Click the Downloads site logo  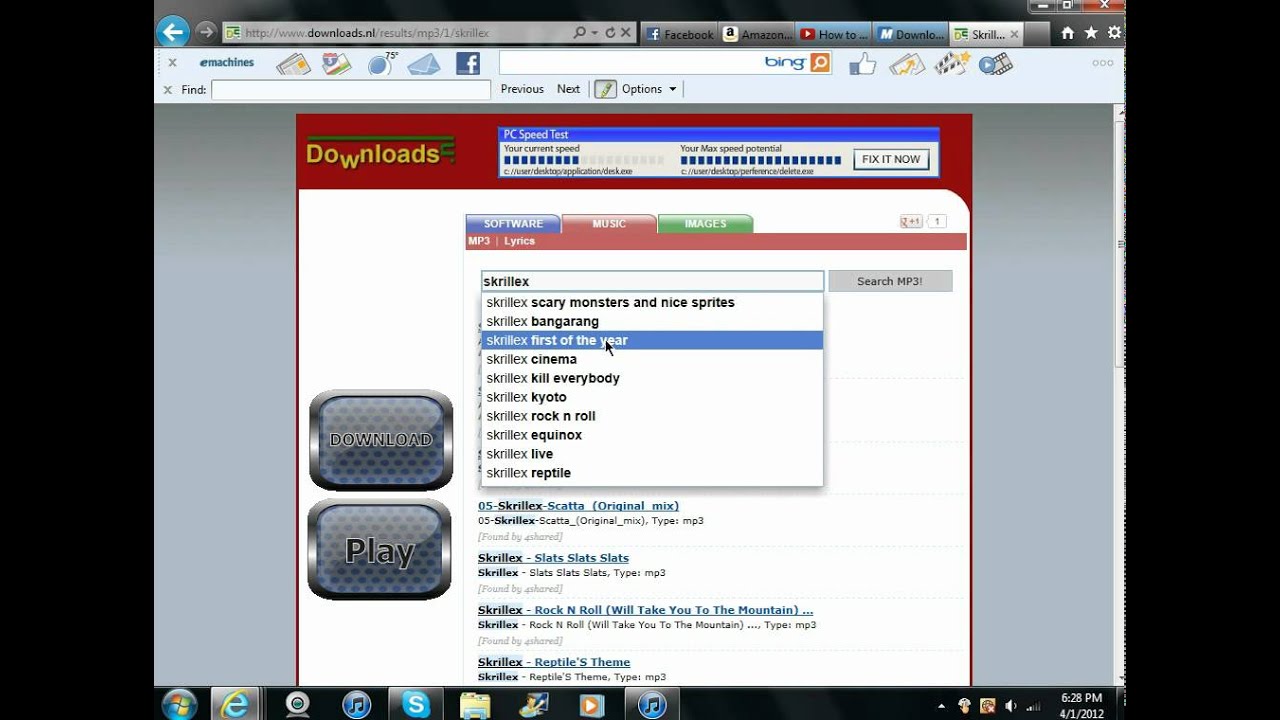pyautogui.click(x=380, y=153)
